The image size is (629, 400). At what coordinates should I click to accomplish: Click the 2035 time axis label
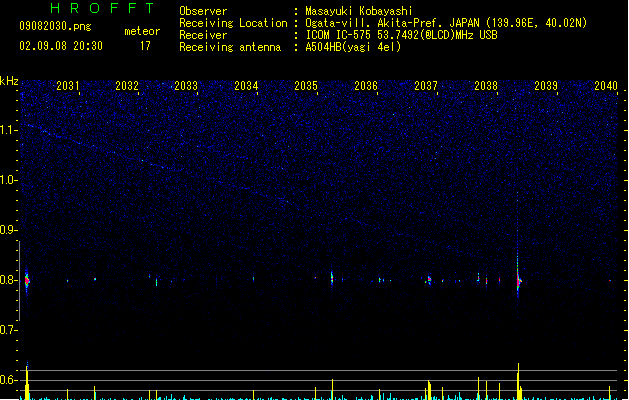(306, 86)
